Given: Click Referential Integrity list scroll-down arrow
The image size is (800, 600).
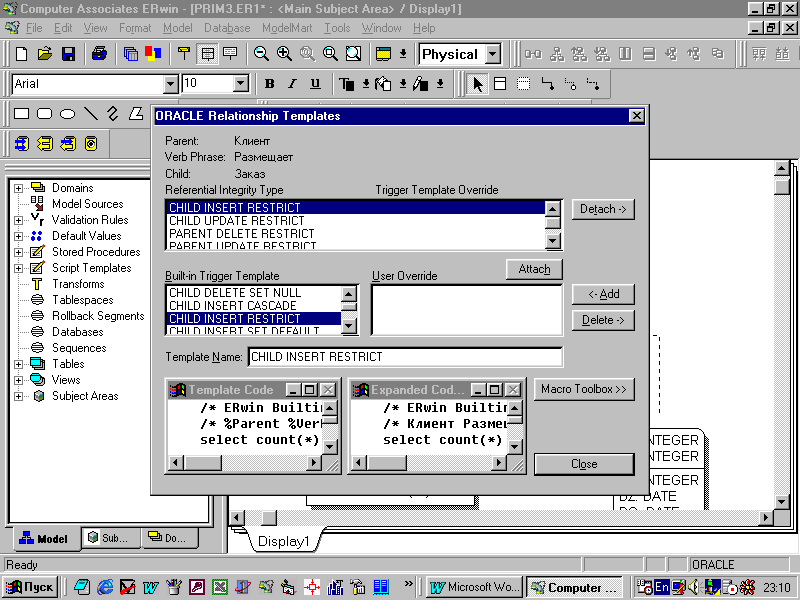Looking at the screenshot, I should click(x=553, y=240).
